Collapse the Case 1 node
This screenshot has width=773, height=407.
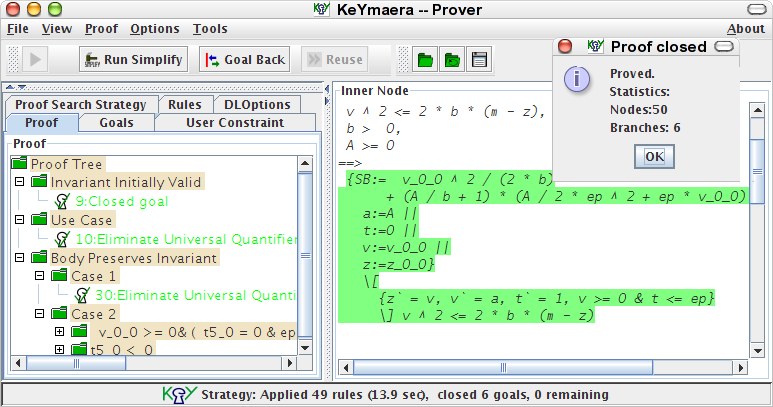39,276
